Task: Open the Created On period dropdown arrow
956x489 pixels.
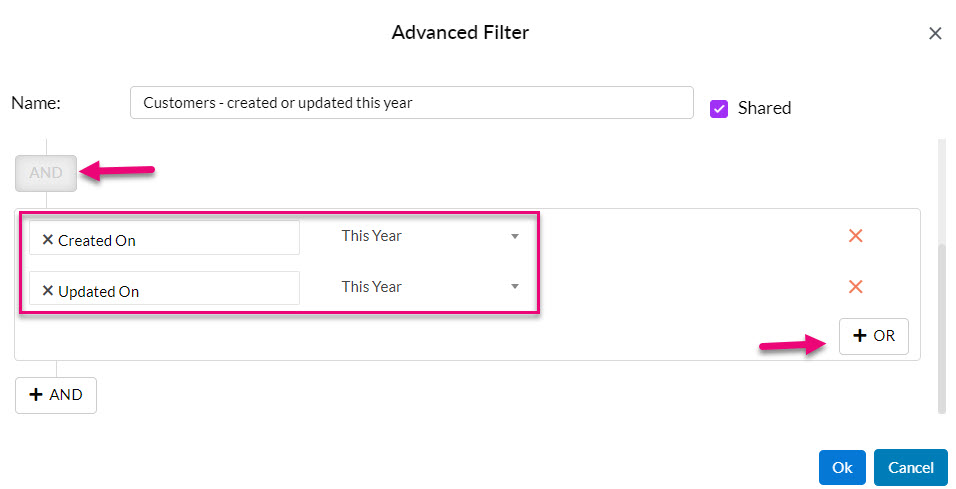Action: pos(515,236)
